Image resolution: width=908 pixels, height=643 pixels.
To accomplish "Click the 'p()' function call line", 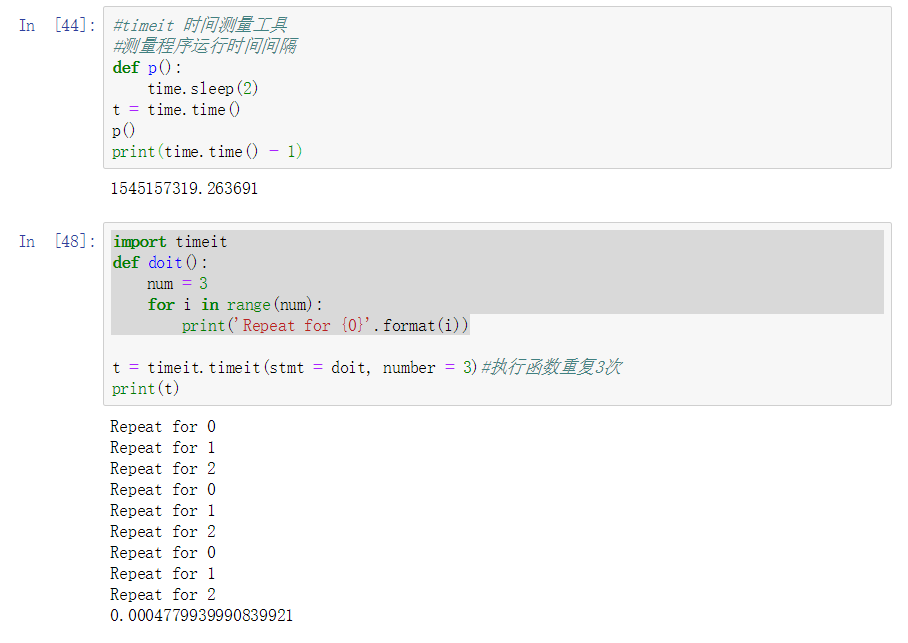I will 123,130.
